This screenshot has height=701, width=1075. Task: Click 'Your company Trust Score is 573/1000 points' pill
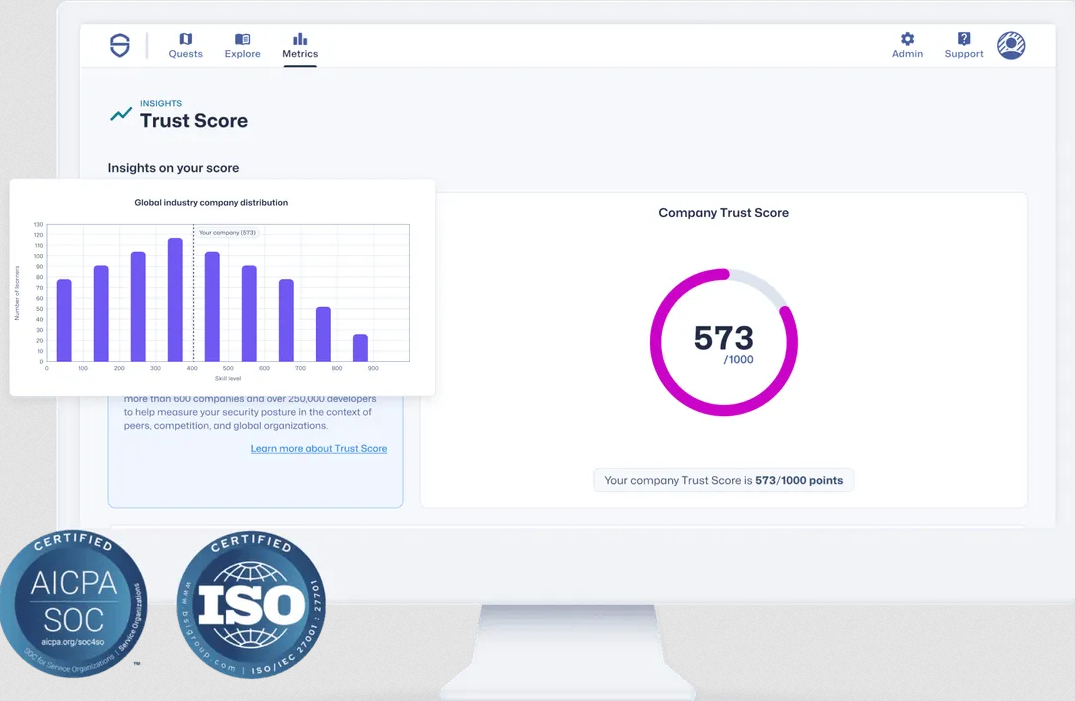click(724, 480)
